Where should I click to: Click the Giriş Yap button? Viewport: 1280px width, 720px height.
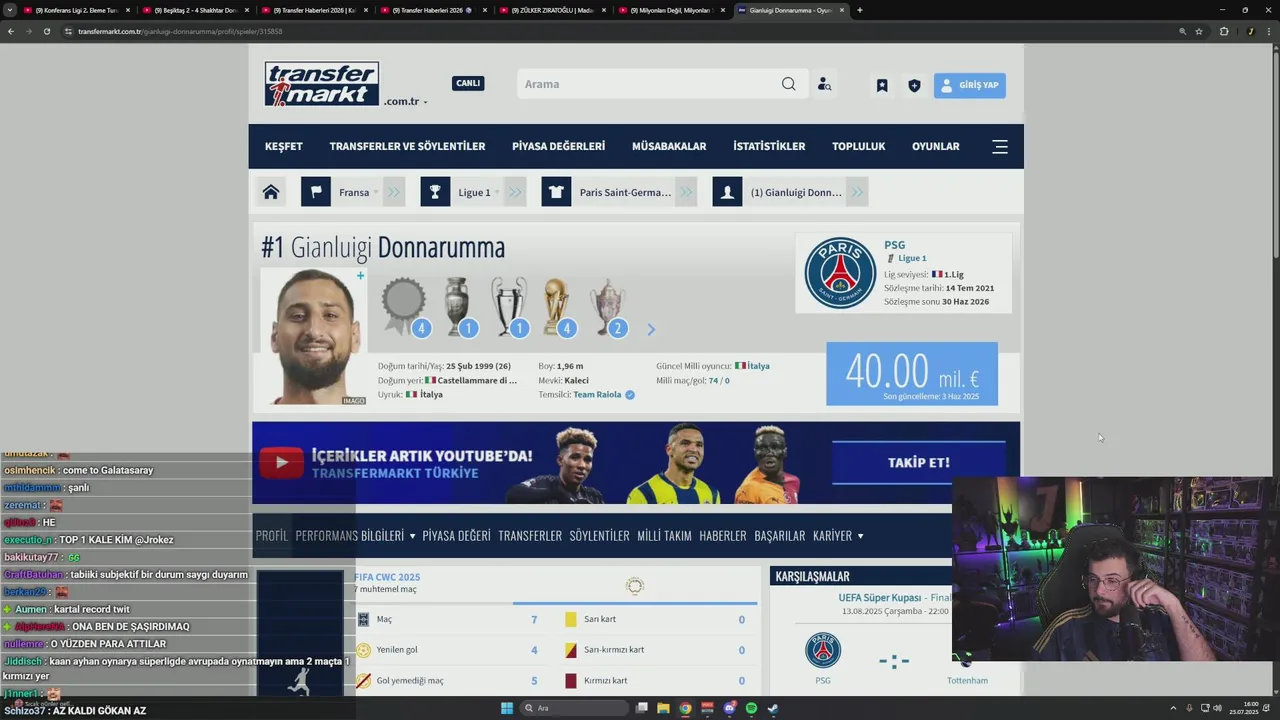(970, 85)
